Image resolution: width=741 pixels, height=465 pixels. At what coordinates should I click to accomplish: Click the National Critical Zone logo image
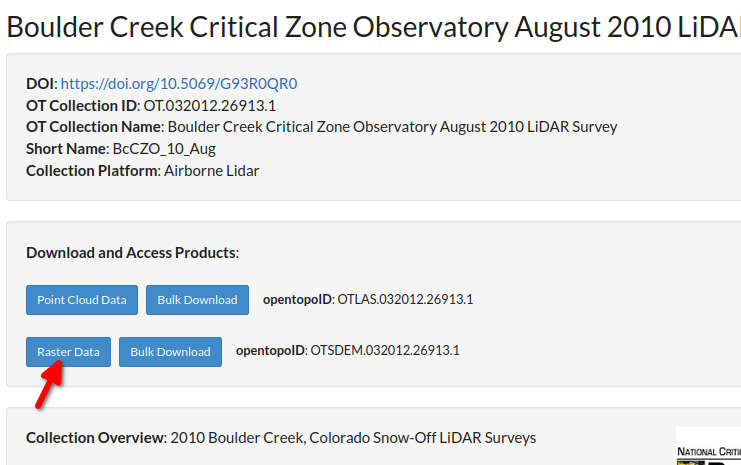tap(708, 446)
